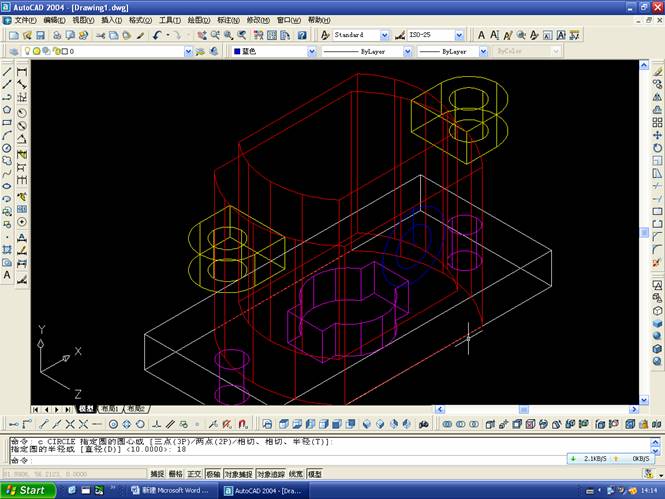Open the 绘图(D) menu
The height and width of the screenshot is (499, 665).
coord(198,20)
